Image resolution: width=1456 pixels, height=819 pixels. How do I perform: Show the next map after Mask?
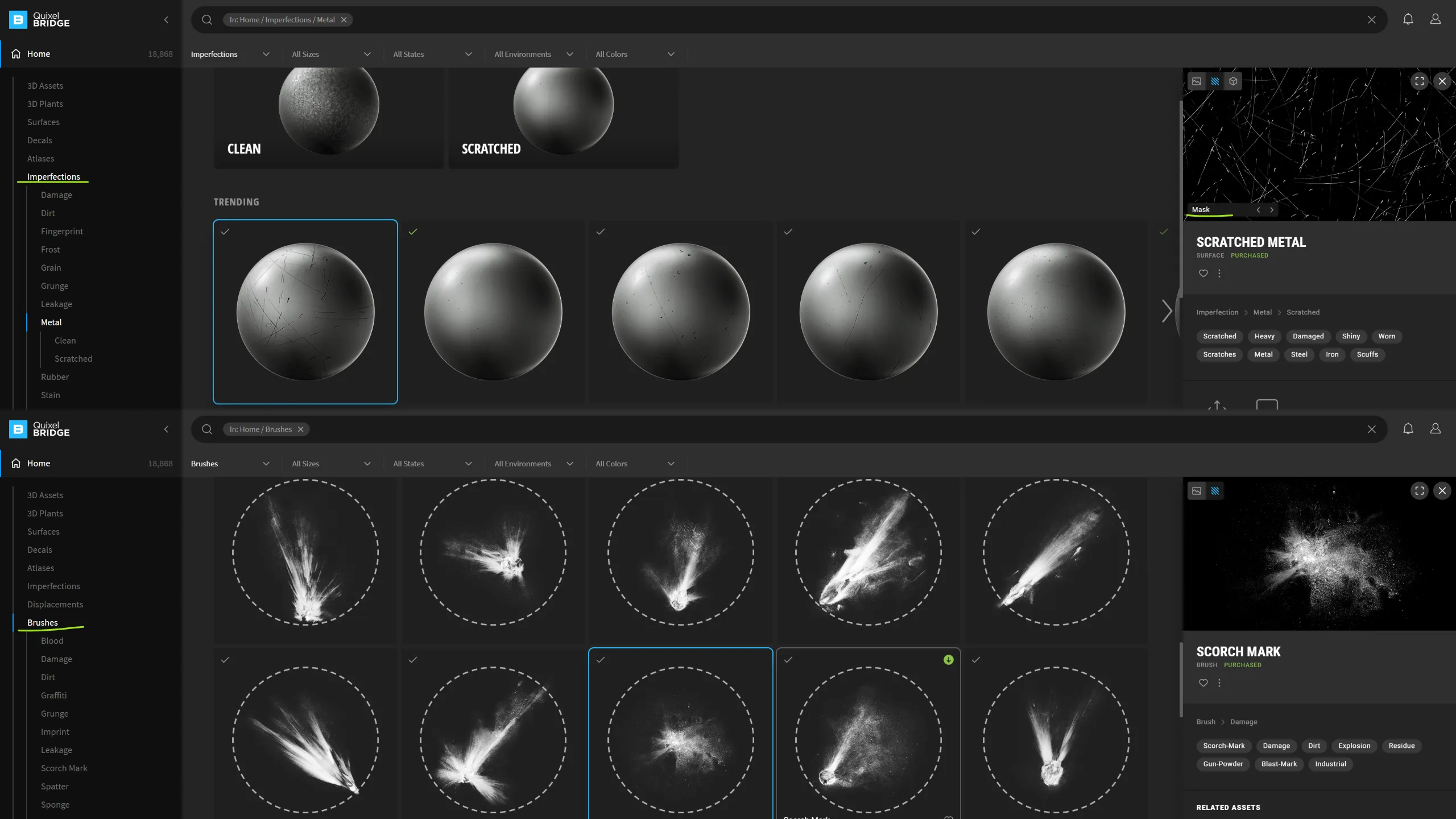[1272, 210]
